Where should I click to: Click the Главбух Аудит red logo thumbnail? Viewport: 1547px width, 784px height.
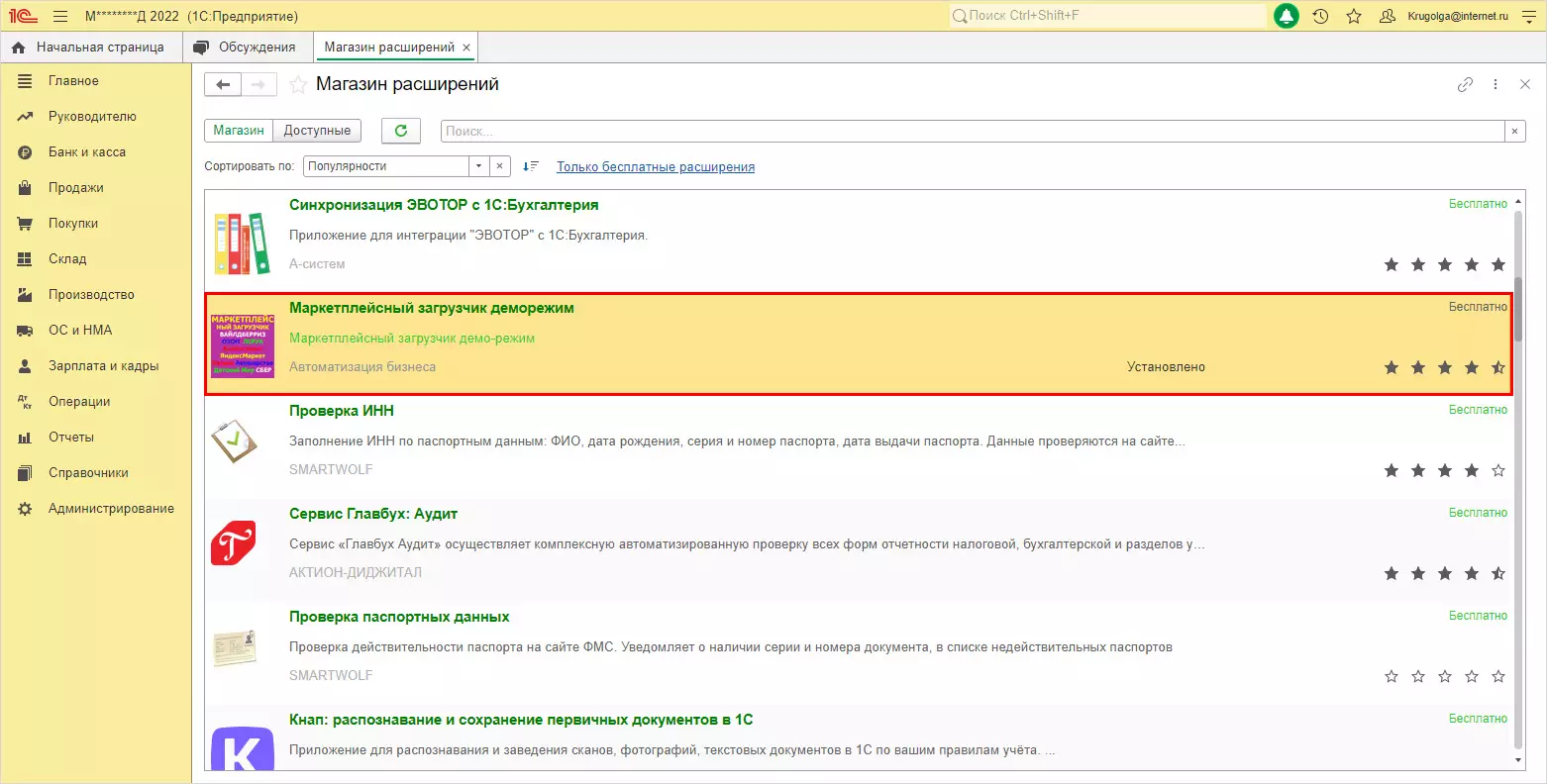click(234, 543)
